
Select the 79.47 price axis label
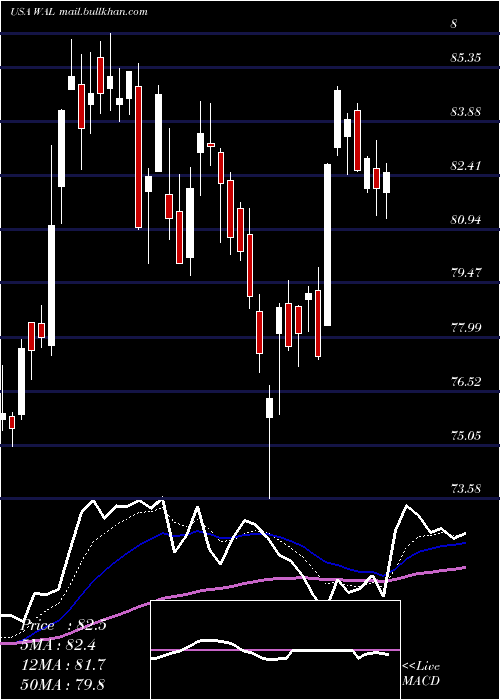(466, 273)
